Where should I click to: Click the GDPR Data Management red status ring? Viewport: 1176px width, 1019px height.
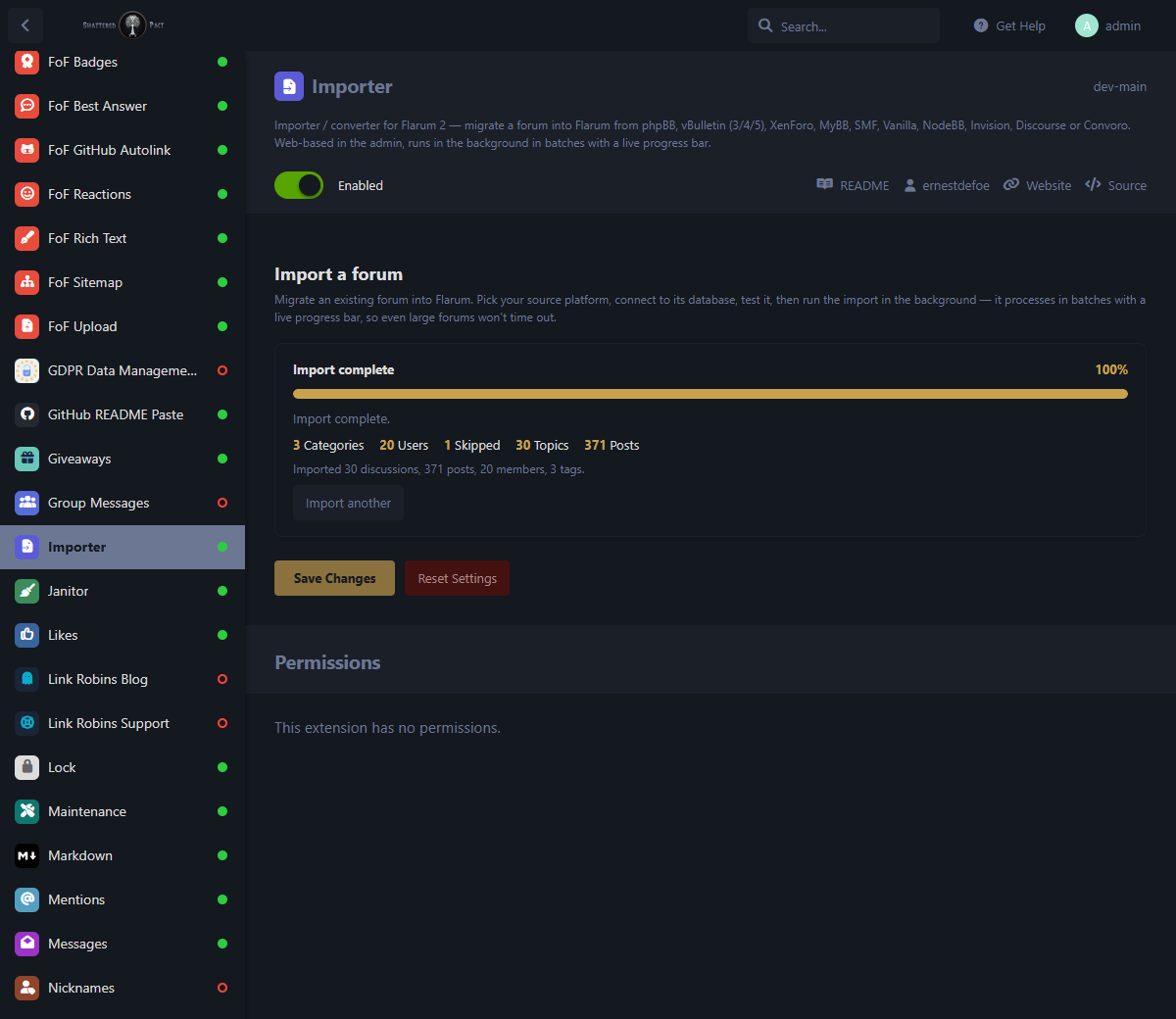(x=222, y=370)
